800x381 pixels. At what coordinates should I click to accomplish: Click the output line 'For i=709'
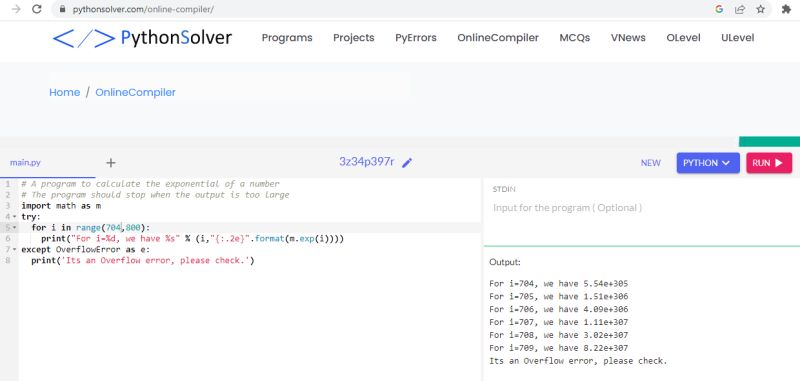click(559, 348)
